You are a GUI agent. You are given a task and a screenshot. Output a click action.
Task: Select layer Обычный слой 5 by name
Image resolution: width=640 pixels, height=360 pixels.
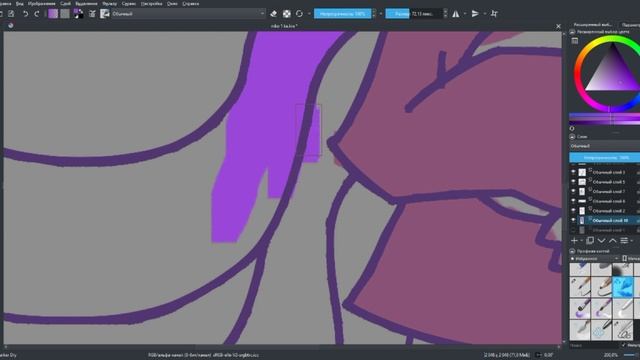(x=609, y=182)
